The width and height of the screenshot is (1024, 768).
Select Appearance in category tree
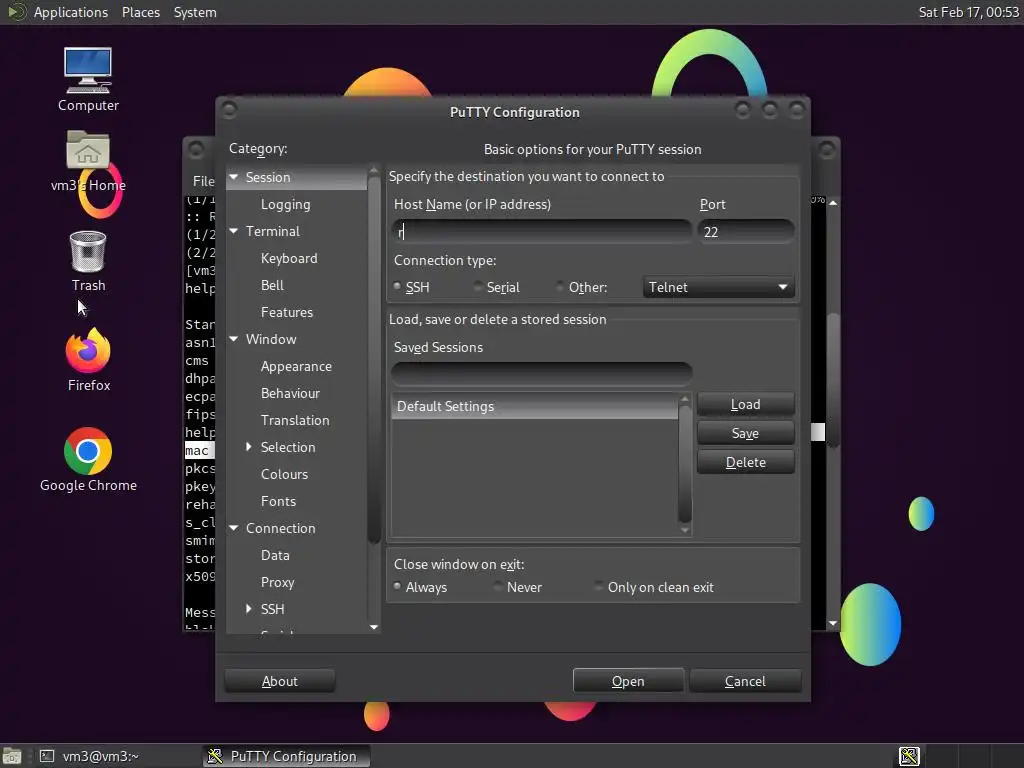tap(296, 366)
